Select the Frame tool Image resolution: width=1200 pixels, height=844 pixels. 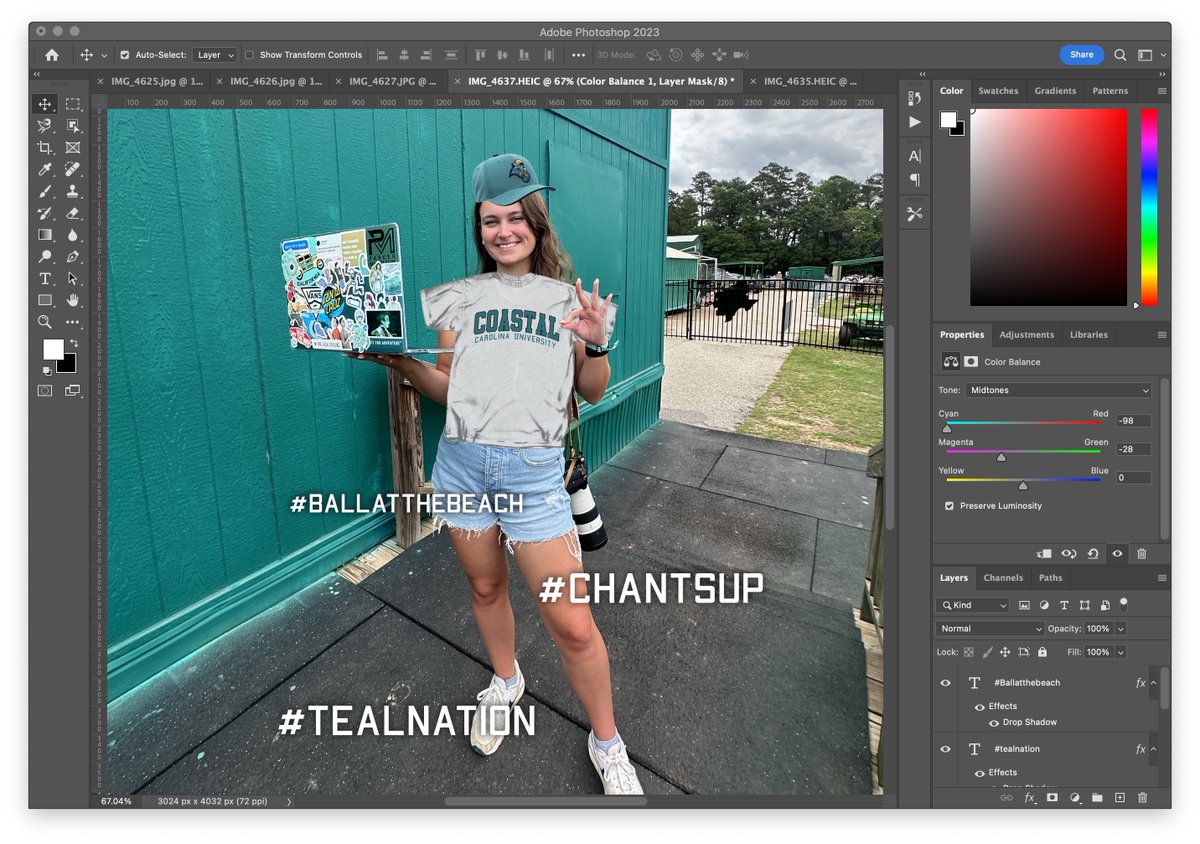(73, 148)
